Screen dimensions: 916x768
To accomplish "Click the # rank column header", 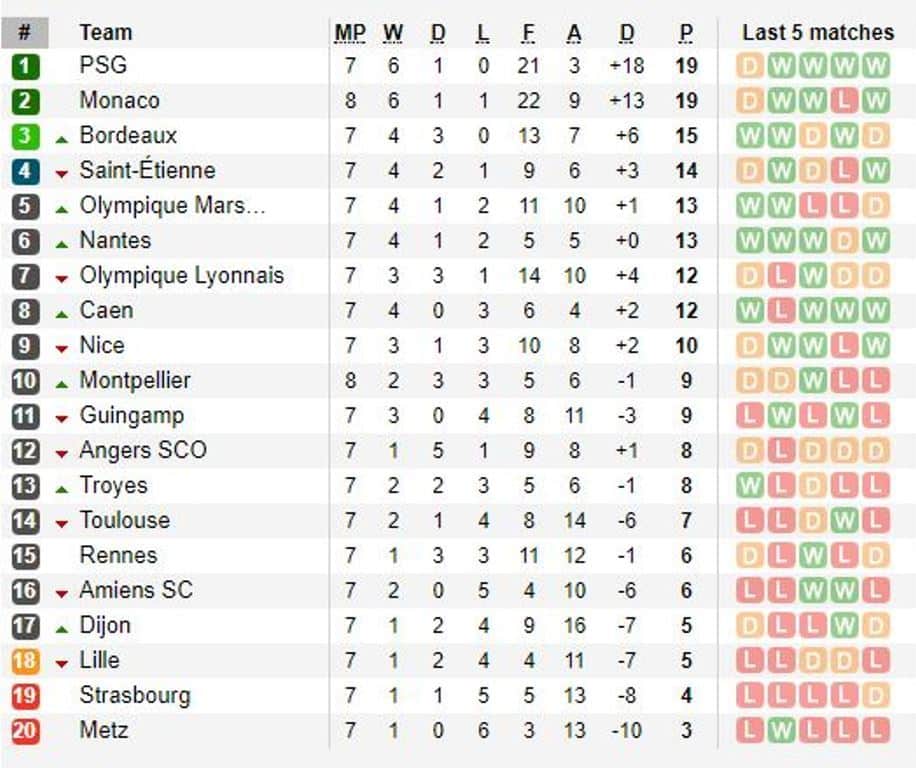I will 25,32.
